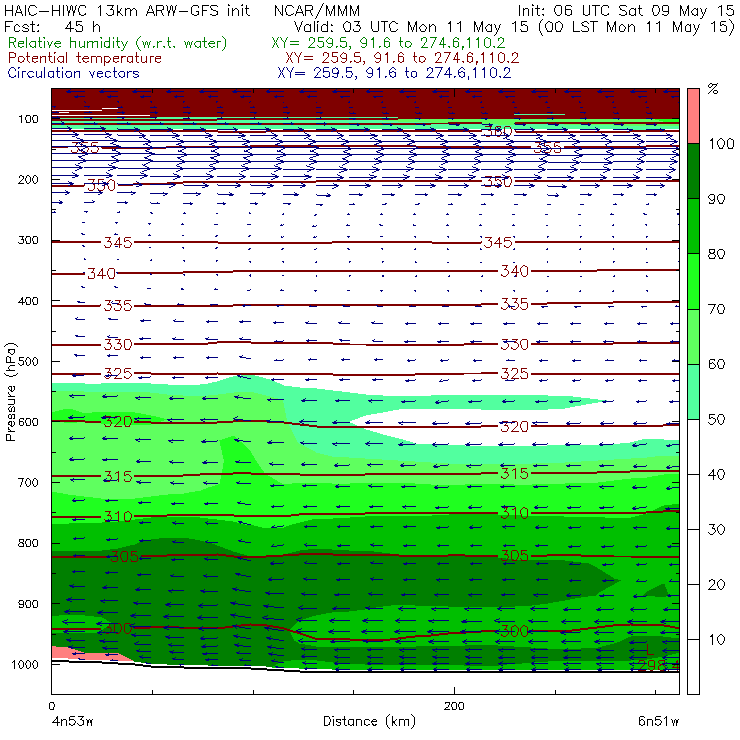Click the 'Fcst: 45 h' forecast label
Viewport: 740px width, 740px height.
(x=52, y=27)
